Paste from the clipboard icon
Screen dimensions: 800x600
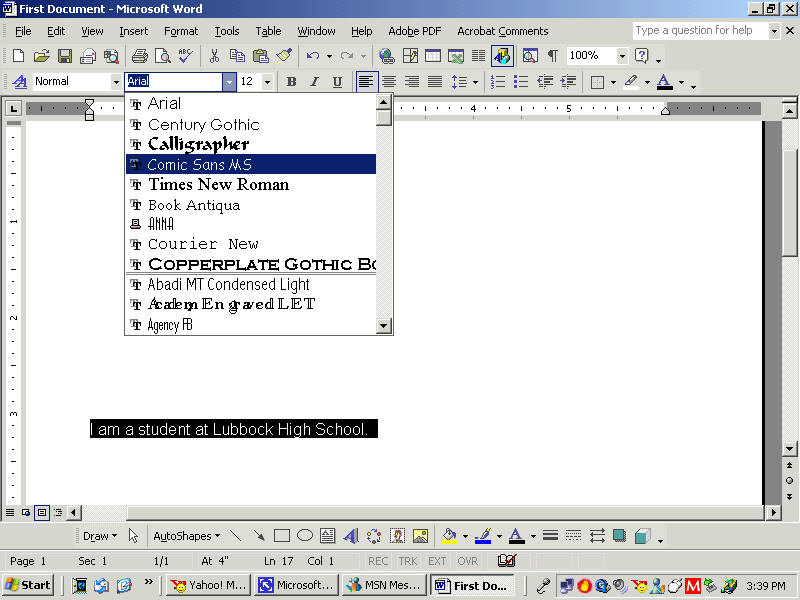pyautogui.click(x=261, y=56)
